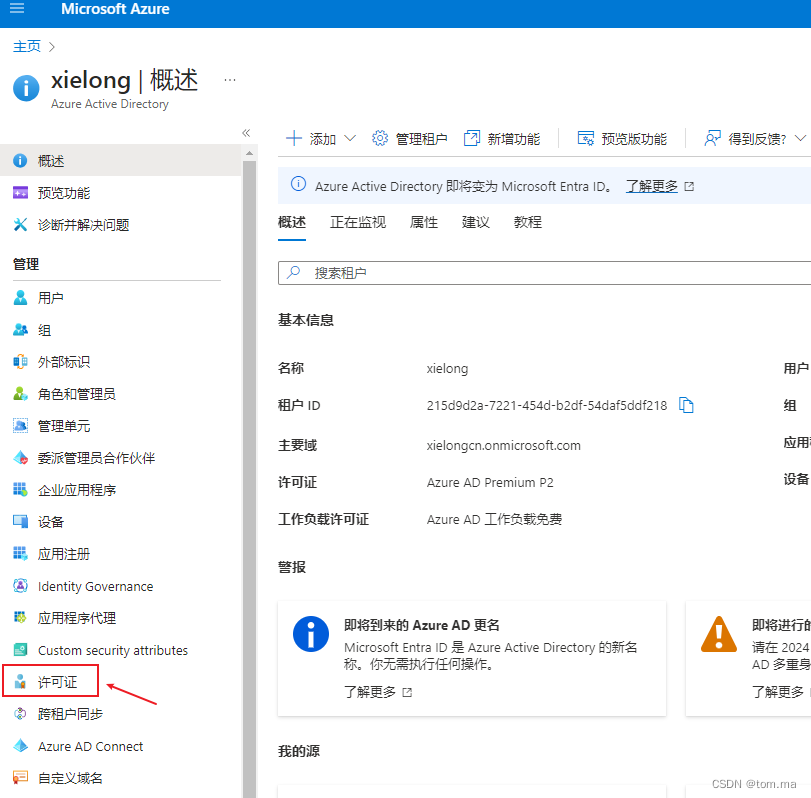
Task: Click the 跨租户同步 icon
Action: pyautogui.click(x=20, y=714)
